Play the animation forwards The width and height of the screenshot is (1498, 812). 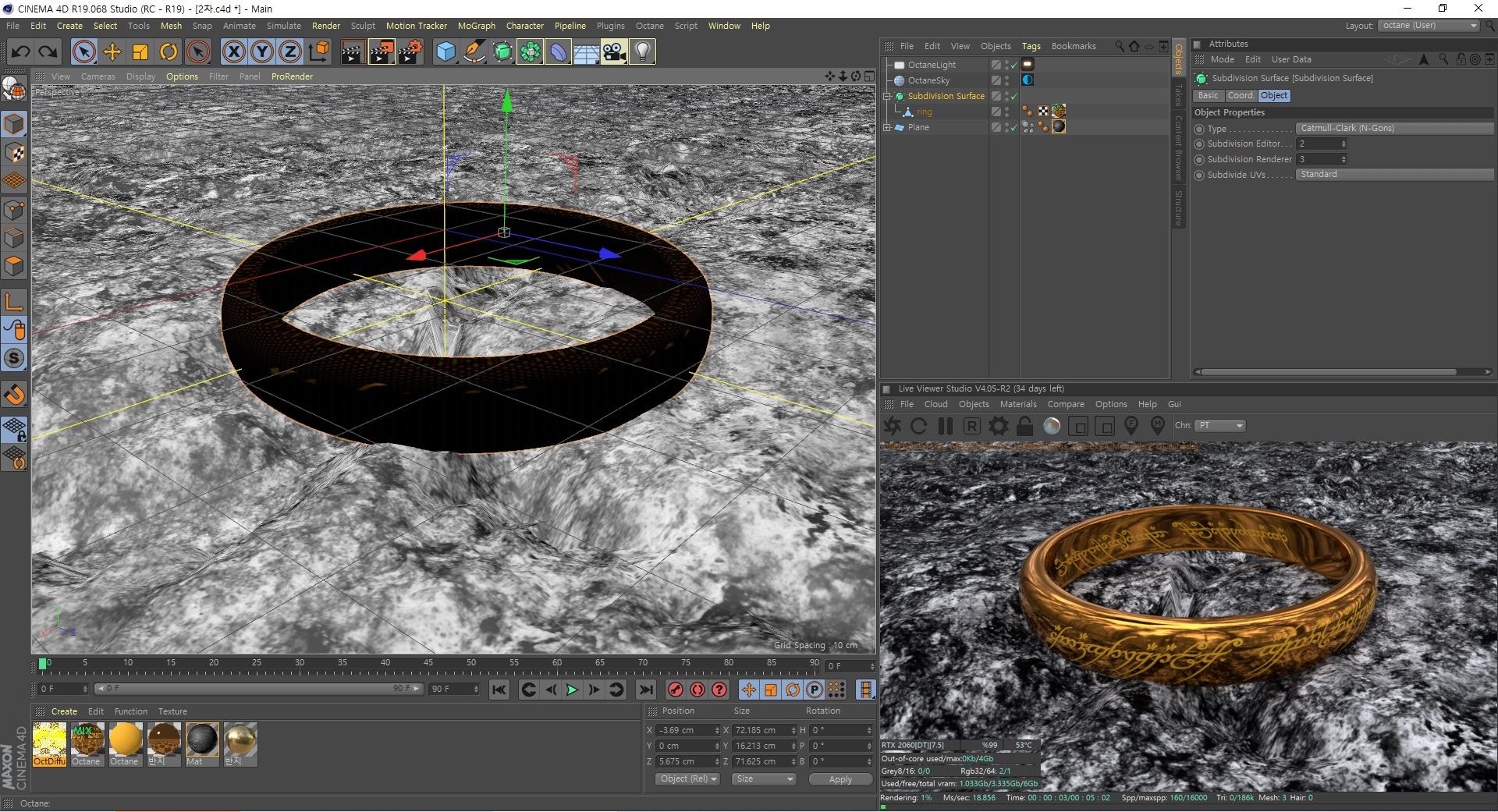pos(572,690)
